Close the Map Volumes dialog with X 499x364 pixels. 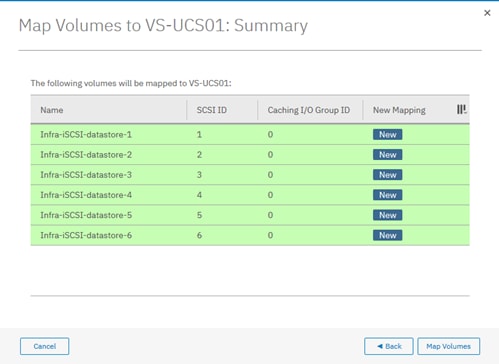click(487, 13)
